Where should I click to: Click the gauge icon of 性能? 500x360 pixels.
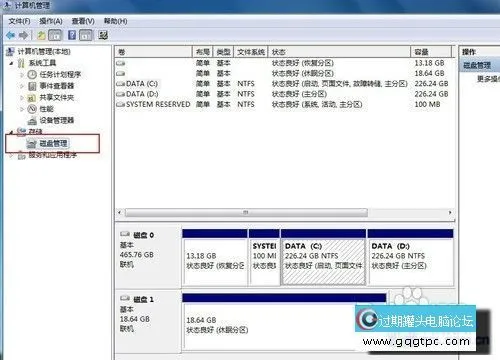click(32, 109)
